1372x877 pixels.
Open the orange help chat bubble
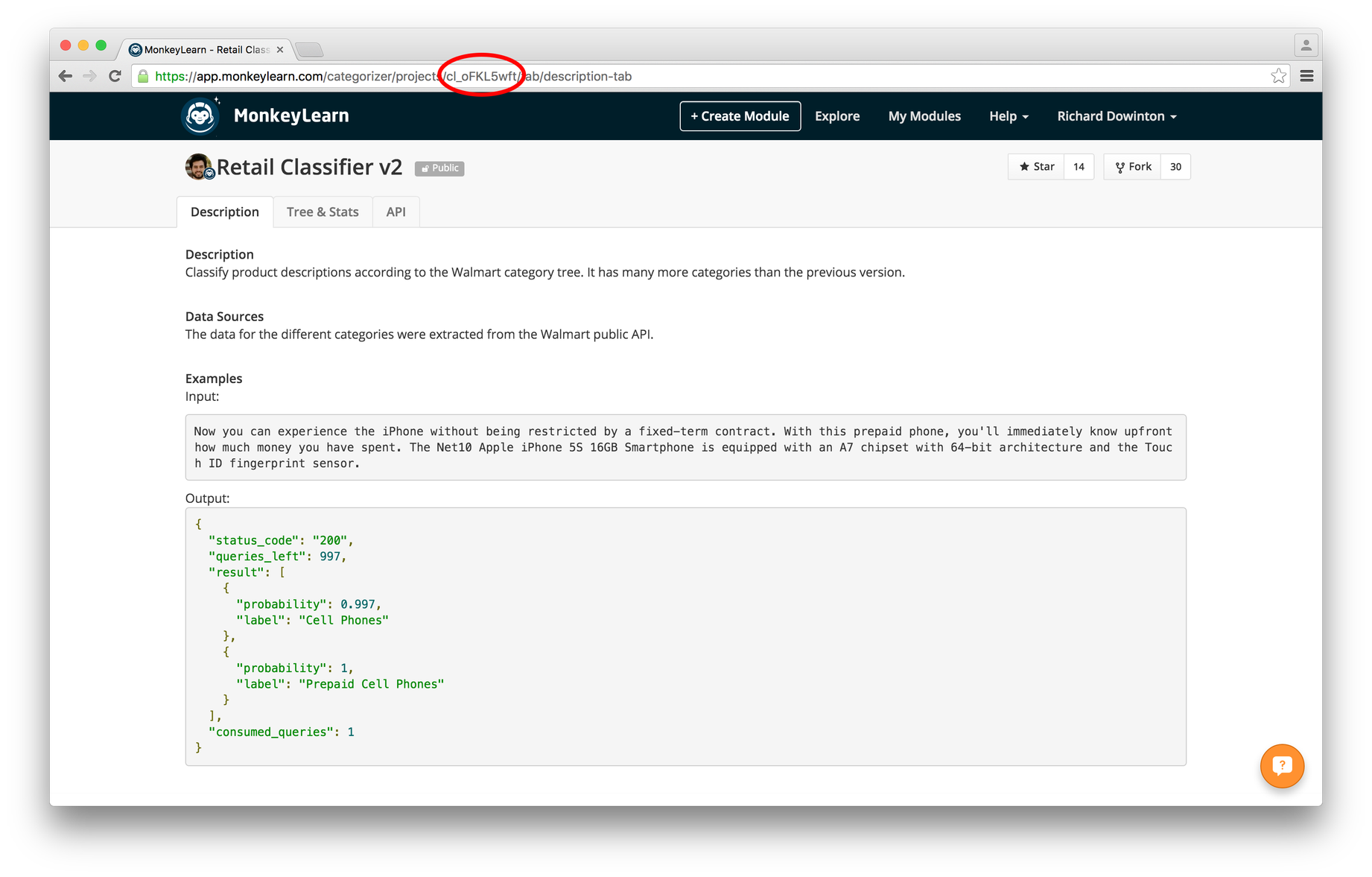click(x=1282, y=765)
